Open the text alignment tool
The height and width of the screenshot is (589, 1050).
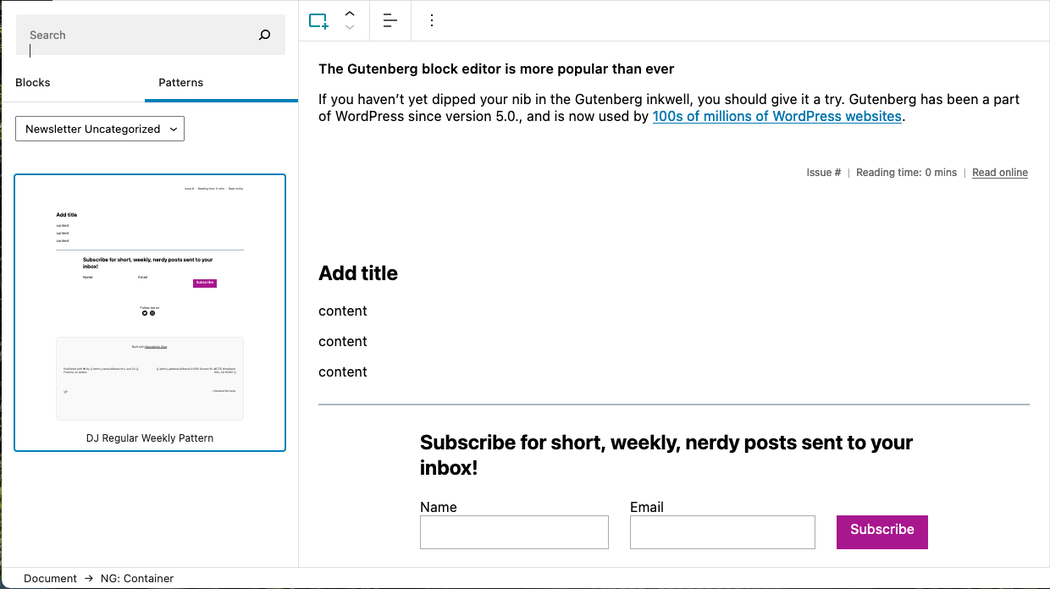pyautogui.click(x=389, y=20)
